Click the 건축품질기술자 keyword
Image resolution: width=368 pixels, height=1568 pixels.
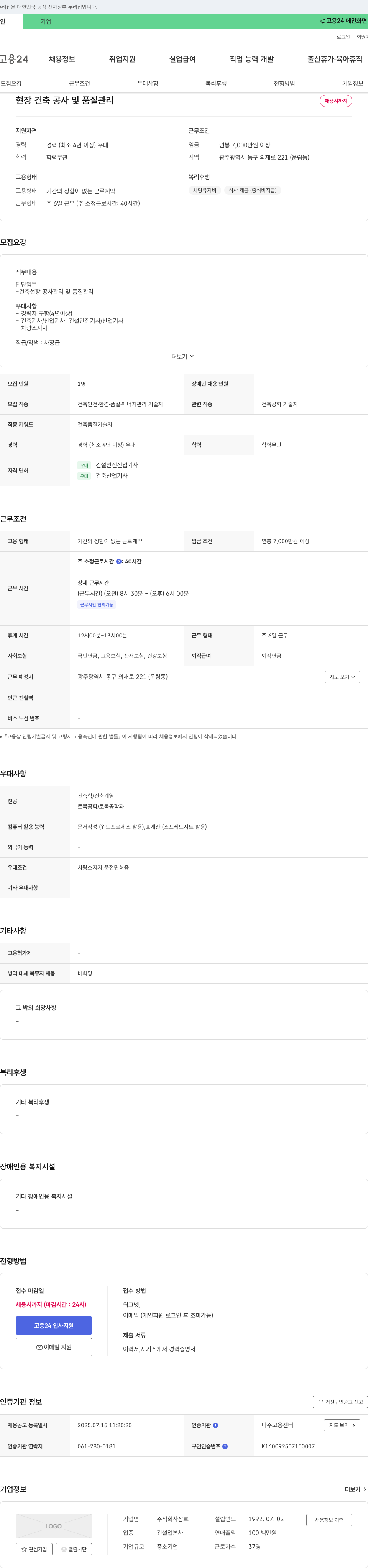95,425
